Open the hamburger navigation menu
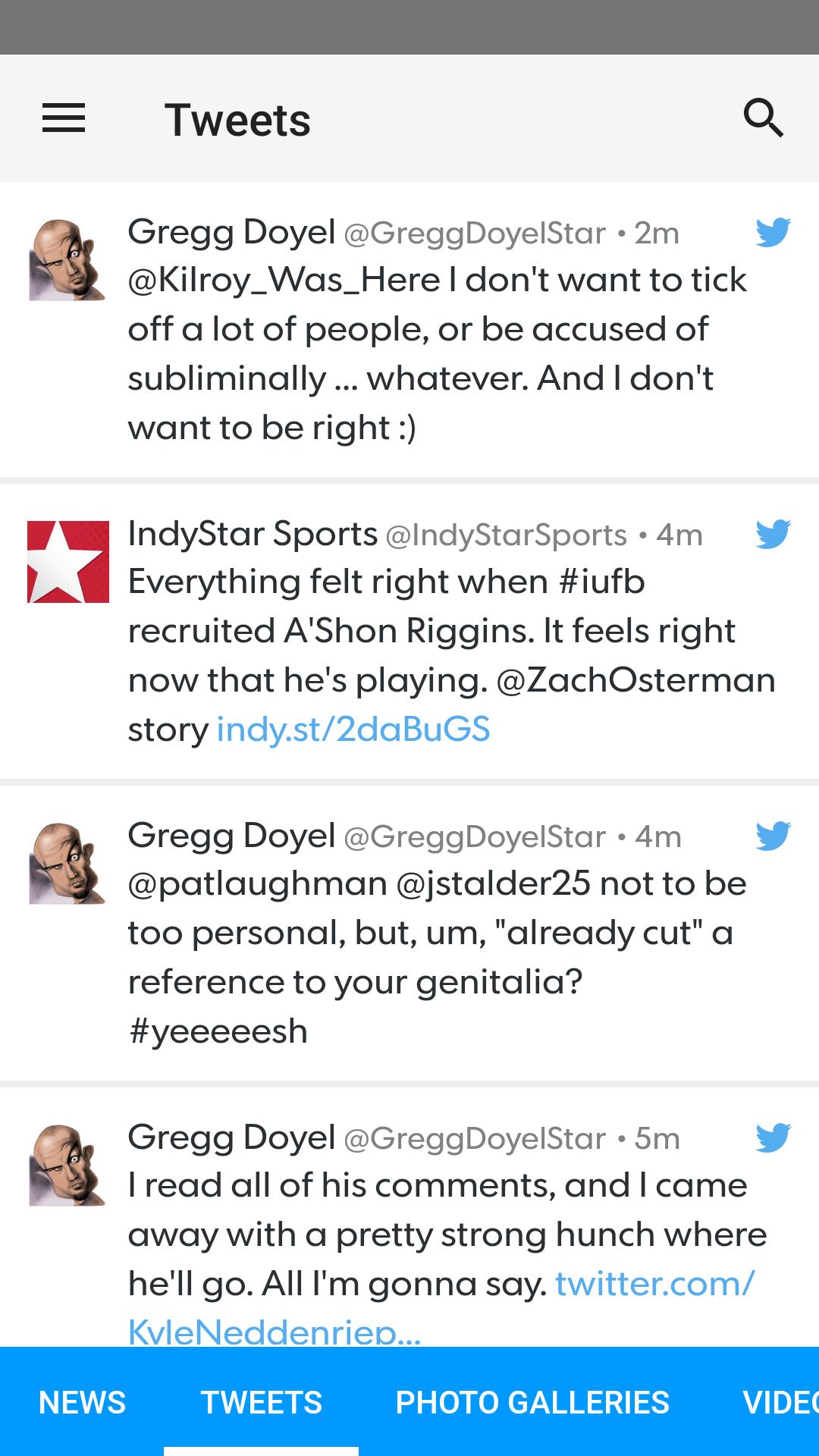 [64, 118]
